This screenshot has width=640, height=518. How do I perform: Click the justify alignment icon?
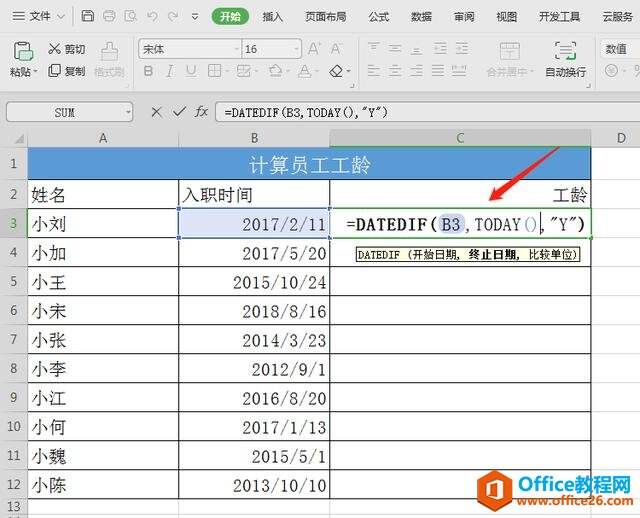(438, 71)
